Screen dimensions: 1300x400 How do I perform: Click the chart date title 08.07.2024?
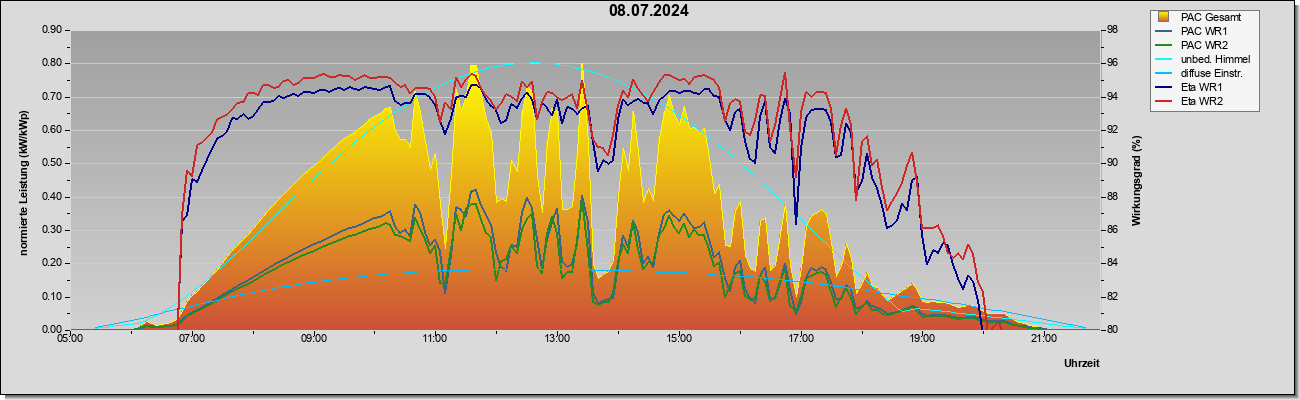(649, 11)
